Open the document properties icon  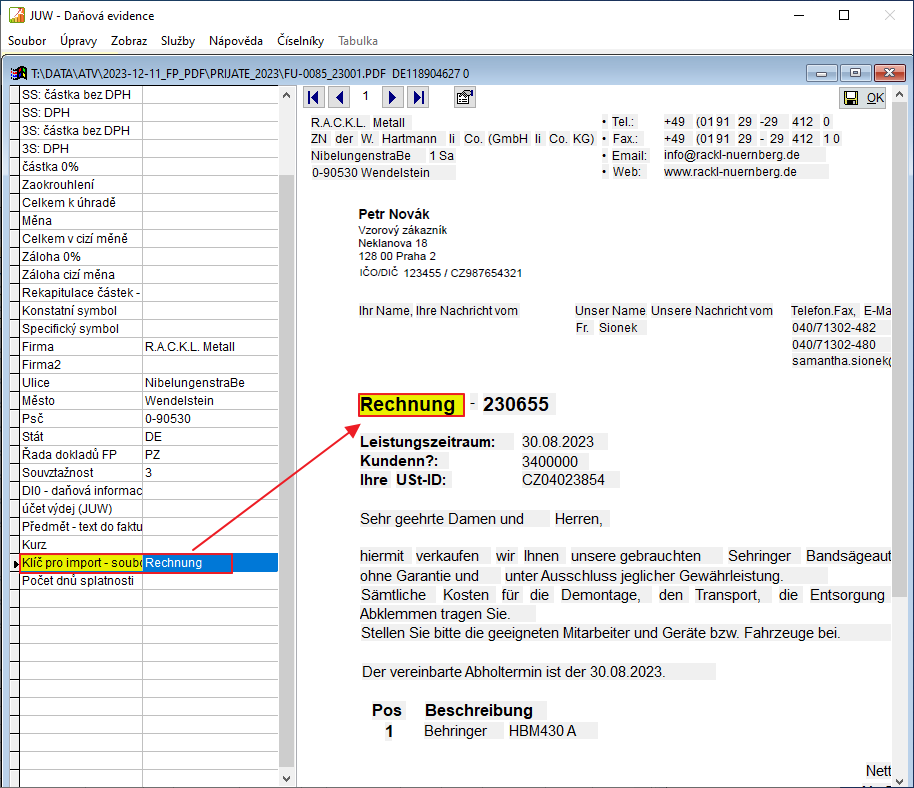pos(465,97)
